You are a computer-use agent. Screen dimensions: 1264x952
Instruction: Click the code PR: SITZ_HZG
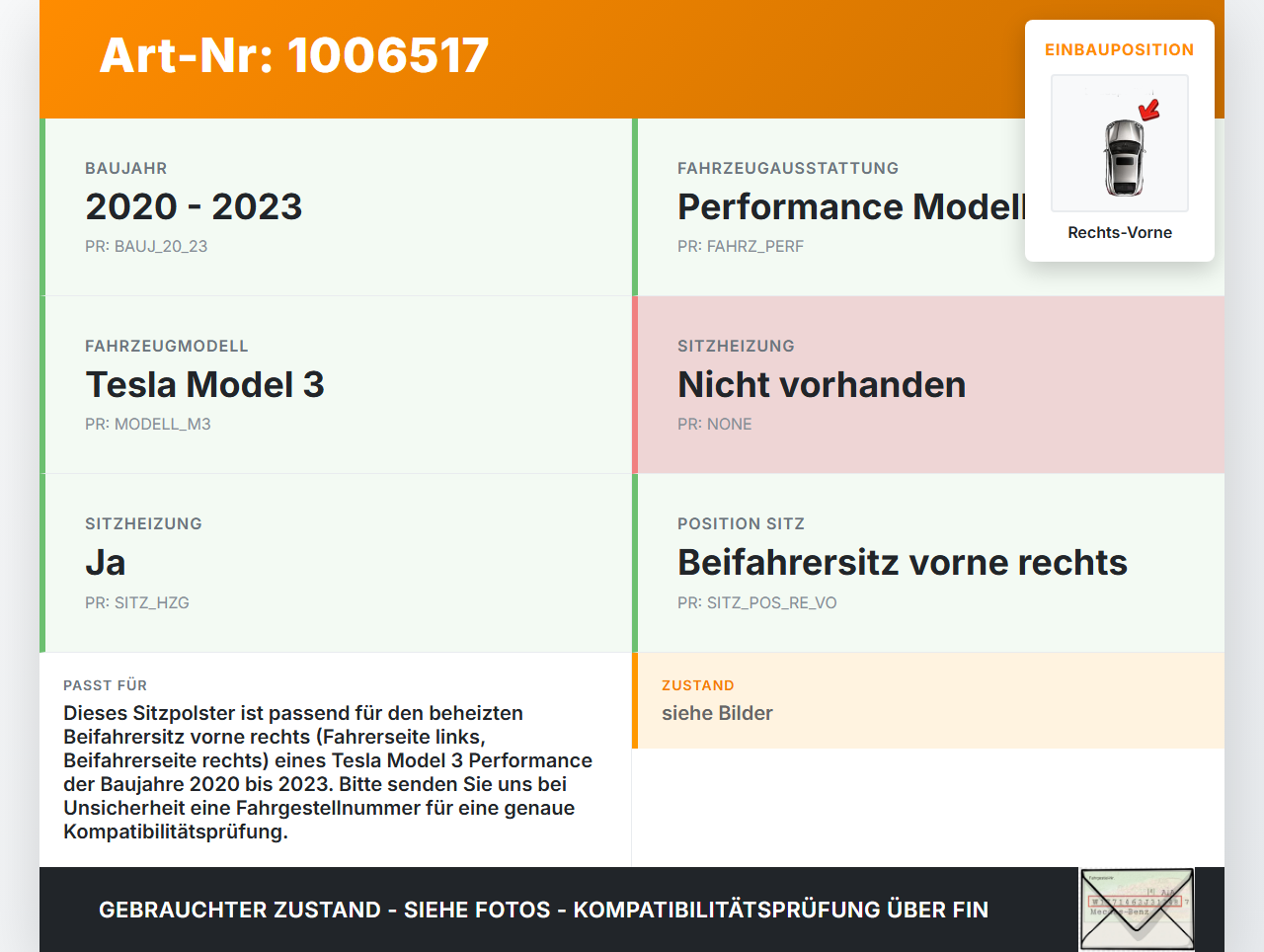click(x=137, y=602)
